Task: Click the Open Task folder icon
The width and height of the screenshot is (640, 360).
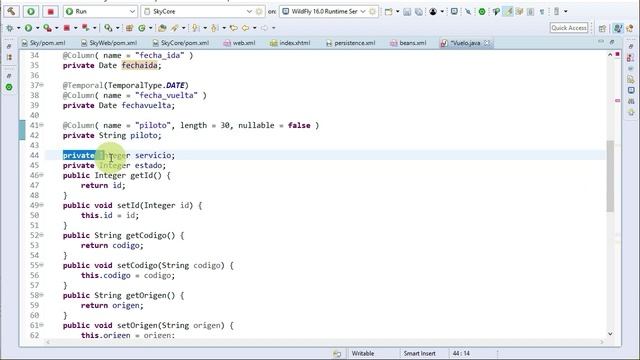Action: pyautogui.click(x=162, y=28)
